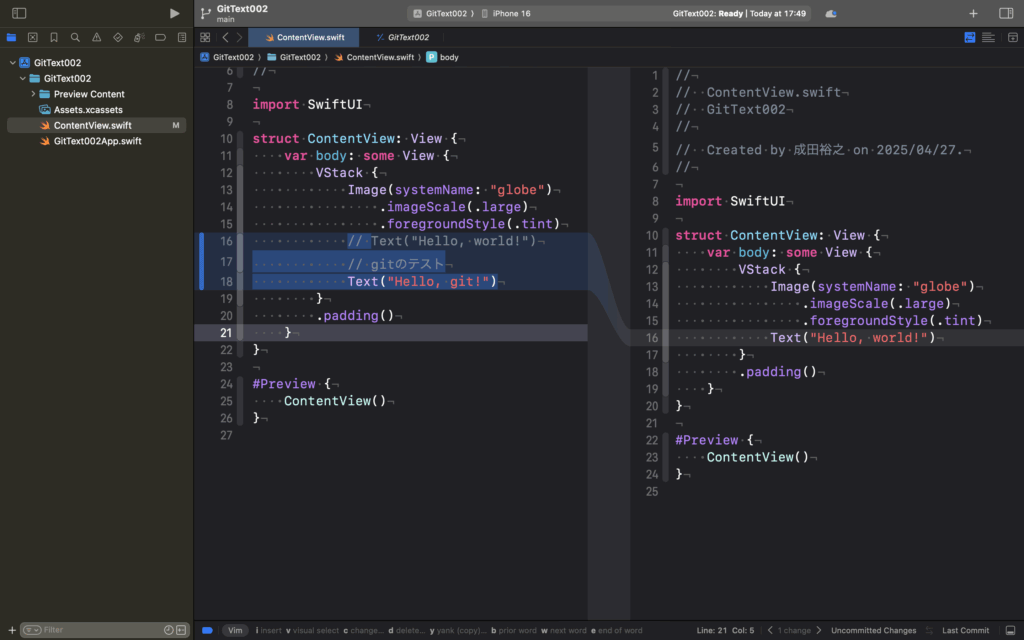Go back in editor history
Screen dimensions: 1024x640
225,37
